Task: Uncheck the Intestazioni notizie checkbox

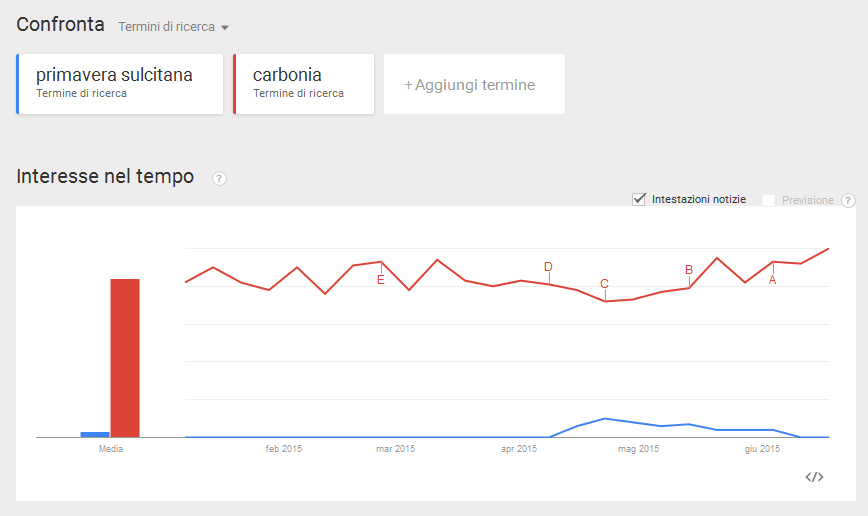Action: [x=639, y=199]
